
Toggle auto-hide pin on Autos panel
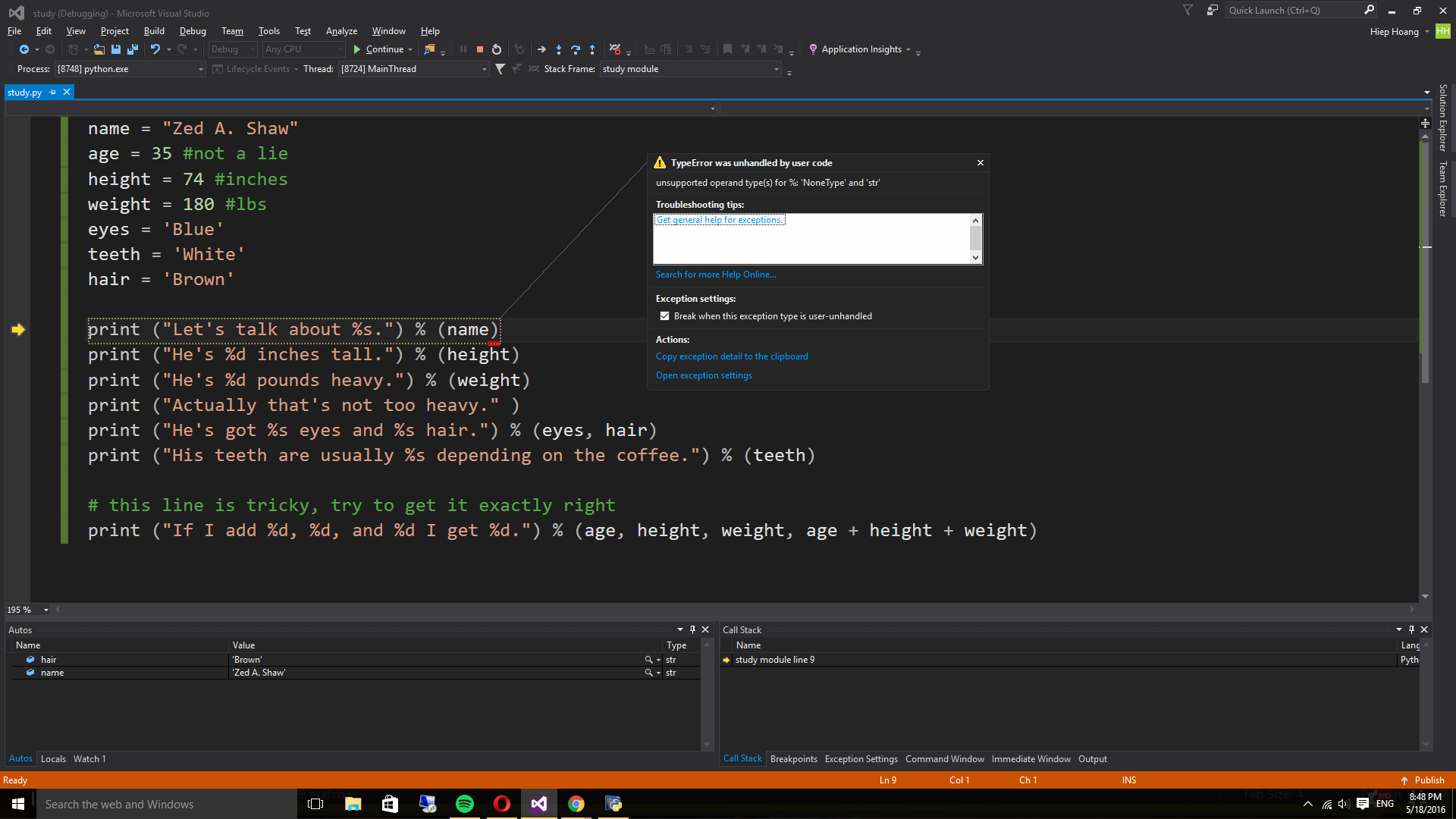pyautogui.click(x=692, y=629)
